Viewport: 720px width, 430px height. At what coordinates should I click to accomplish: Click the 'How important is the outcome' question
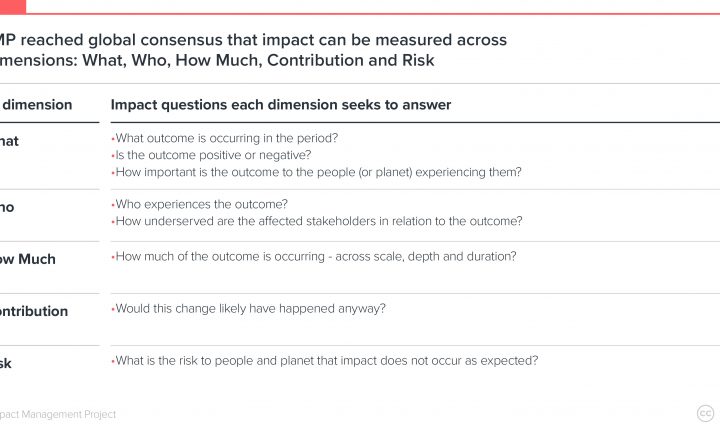pos(316,172)
